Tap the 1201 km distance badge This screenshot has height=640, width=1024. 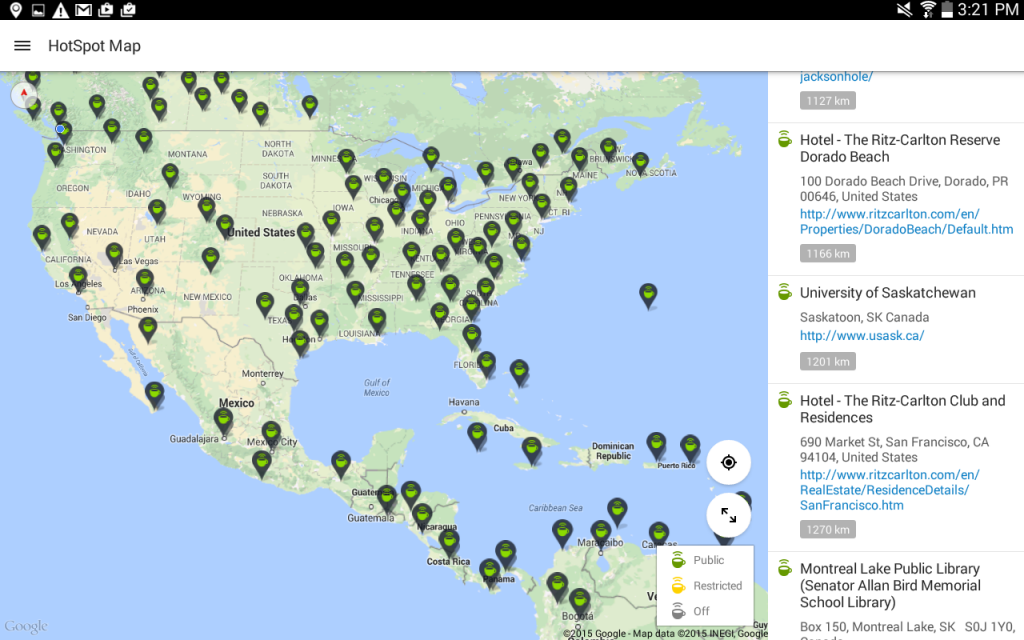[827, 361]
